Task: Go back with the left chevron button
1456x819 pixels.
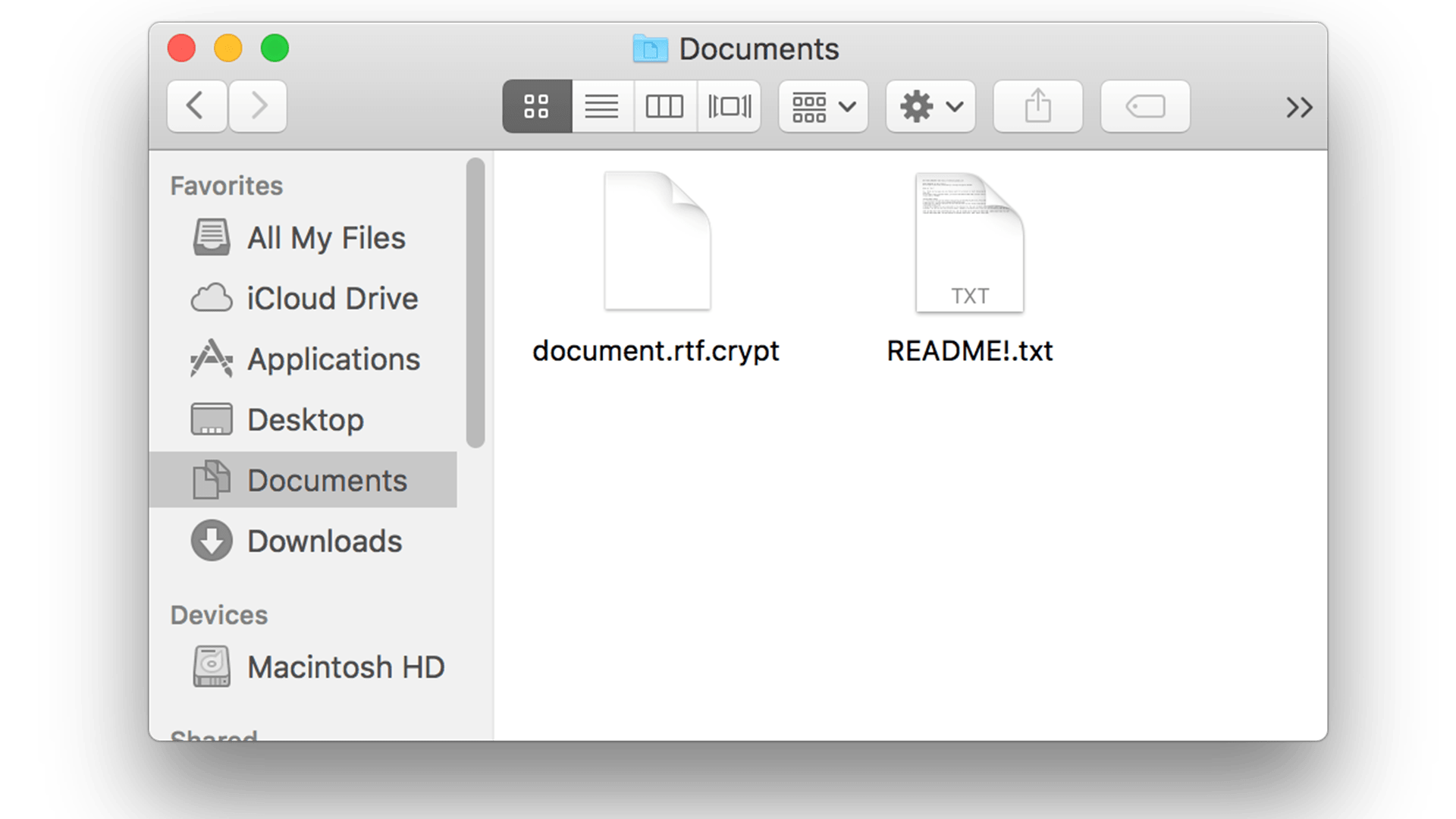Action: pos(196,106)
